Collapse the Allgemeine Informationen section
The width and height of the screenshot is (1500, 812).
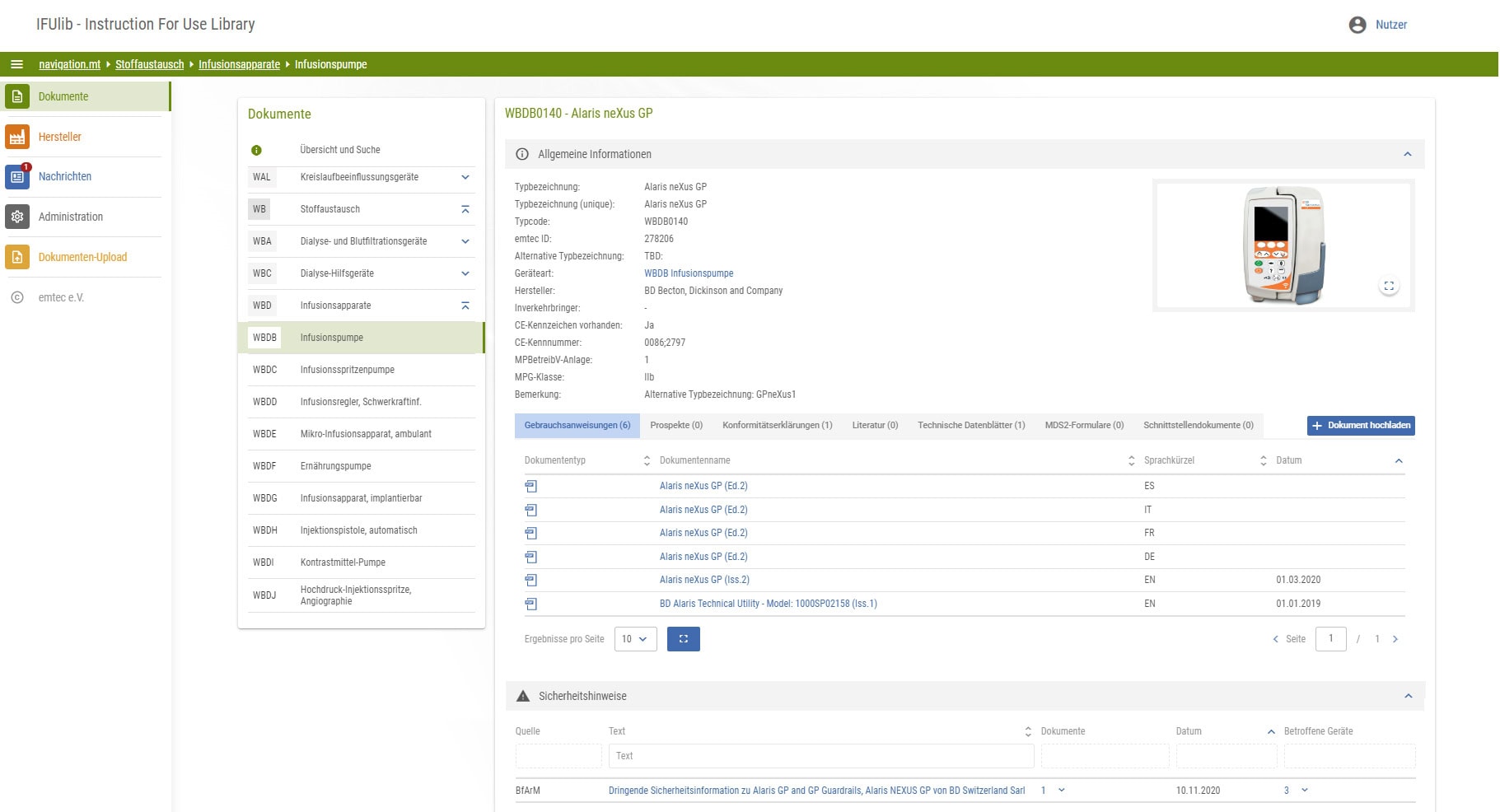coord(1407,155)
